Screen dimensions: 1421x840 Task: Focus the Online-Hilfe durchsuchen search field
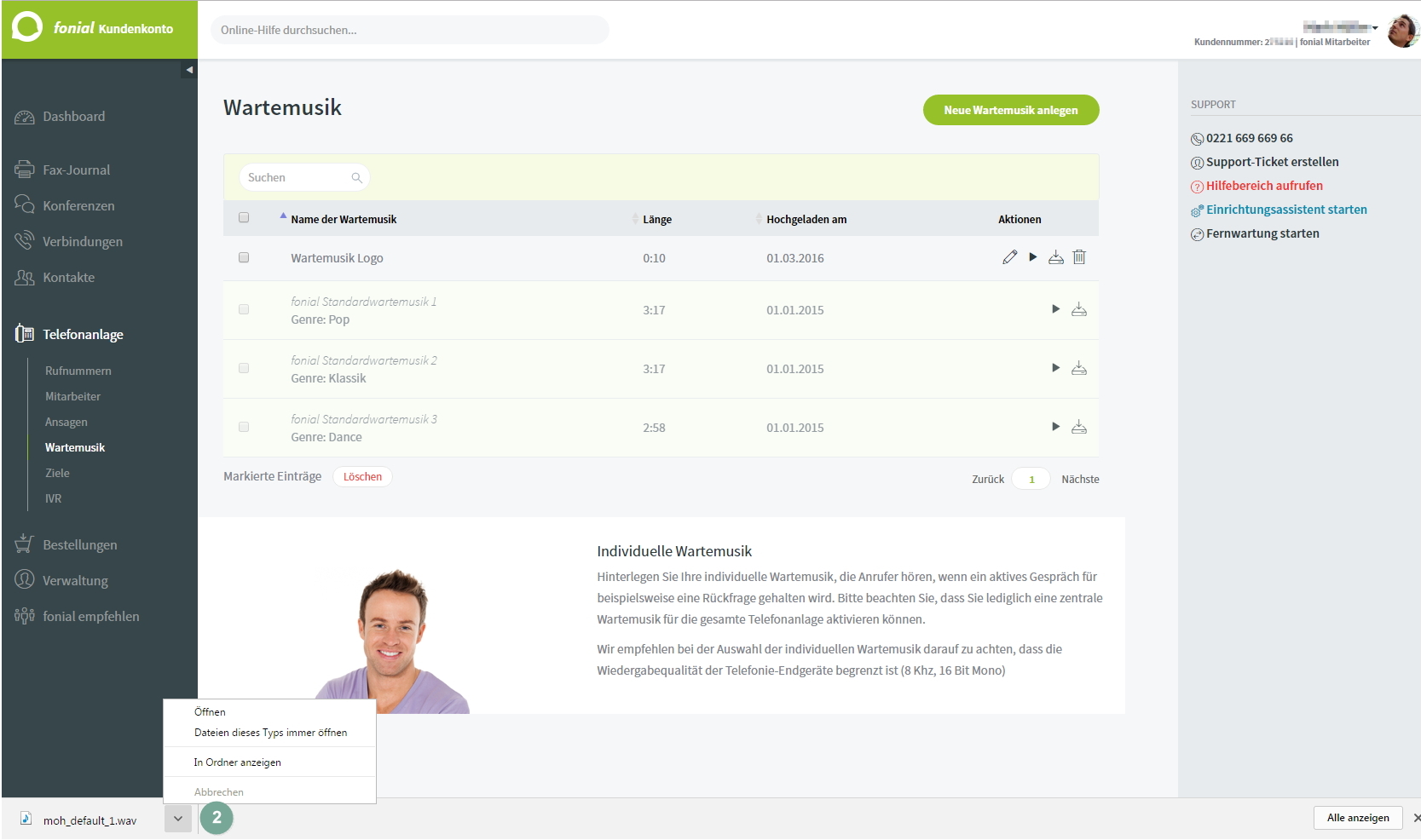click(x=410, y=30)
